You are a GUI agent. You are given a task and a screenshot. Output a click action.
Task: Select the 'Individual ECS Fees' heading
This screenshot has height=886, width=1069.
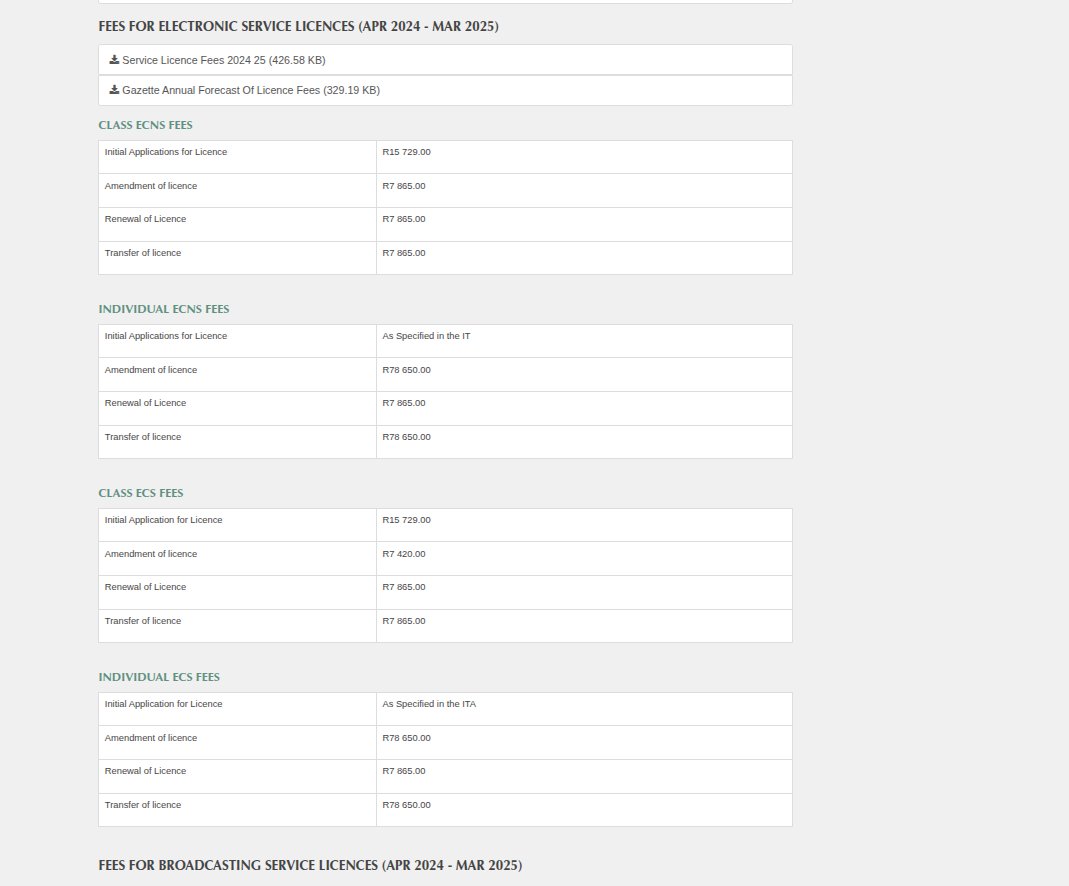click(159, 677)
